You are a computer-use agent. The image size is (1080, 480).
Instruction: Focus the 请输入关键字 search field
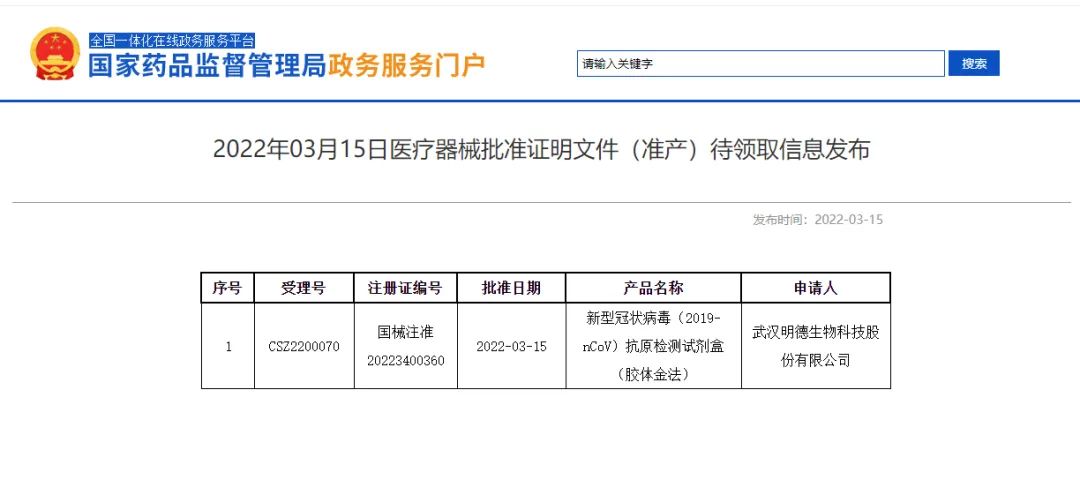click(x=760, y=64)
